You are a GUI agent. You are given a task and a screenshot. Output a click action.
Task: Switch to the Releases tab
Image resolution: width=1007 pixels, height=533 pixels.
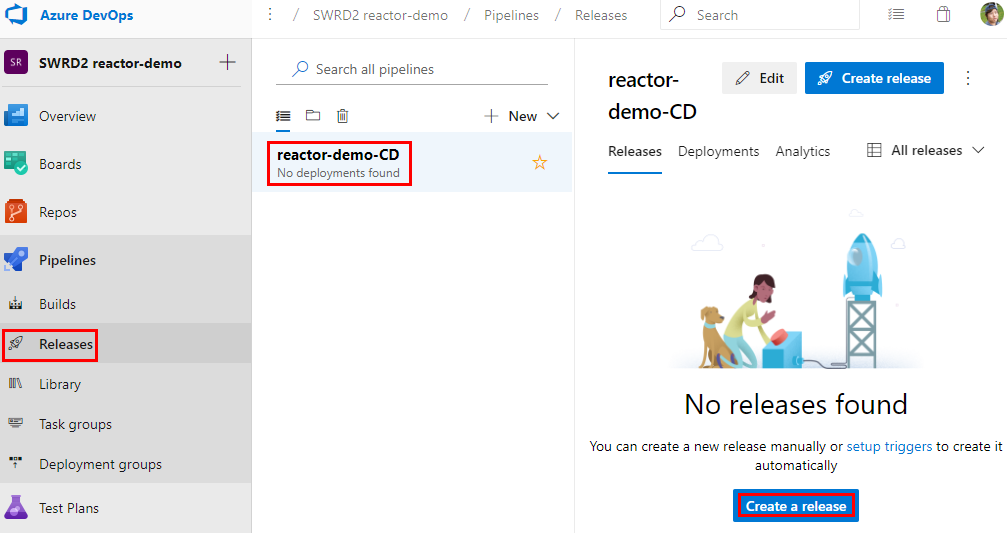635,152
